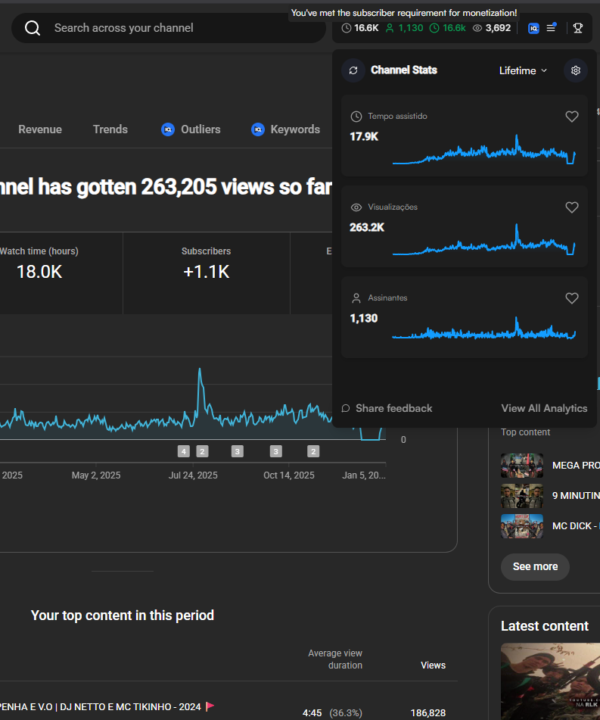Click the second marker 3 near Oct 14
600x720 pixels.
[x=276, y=451]
